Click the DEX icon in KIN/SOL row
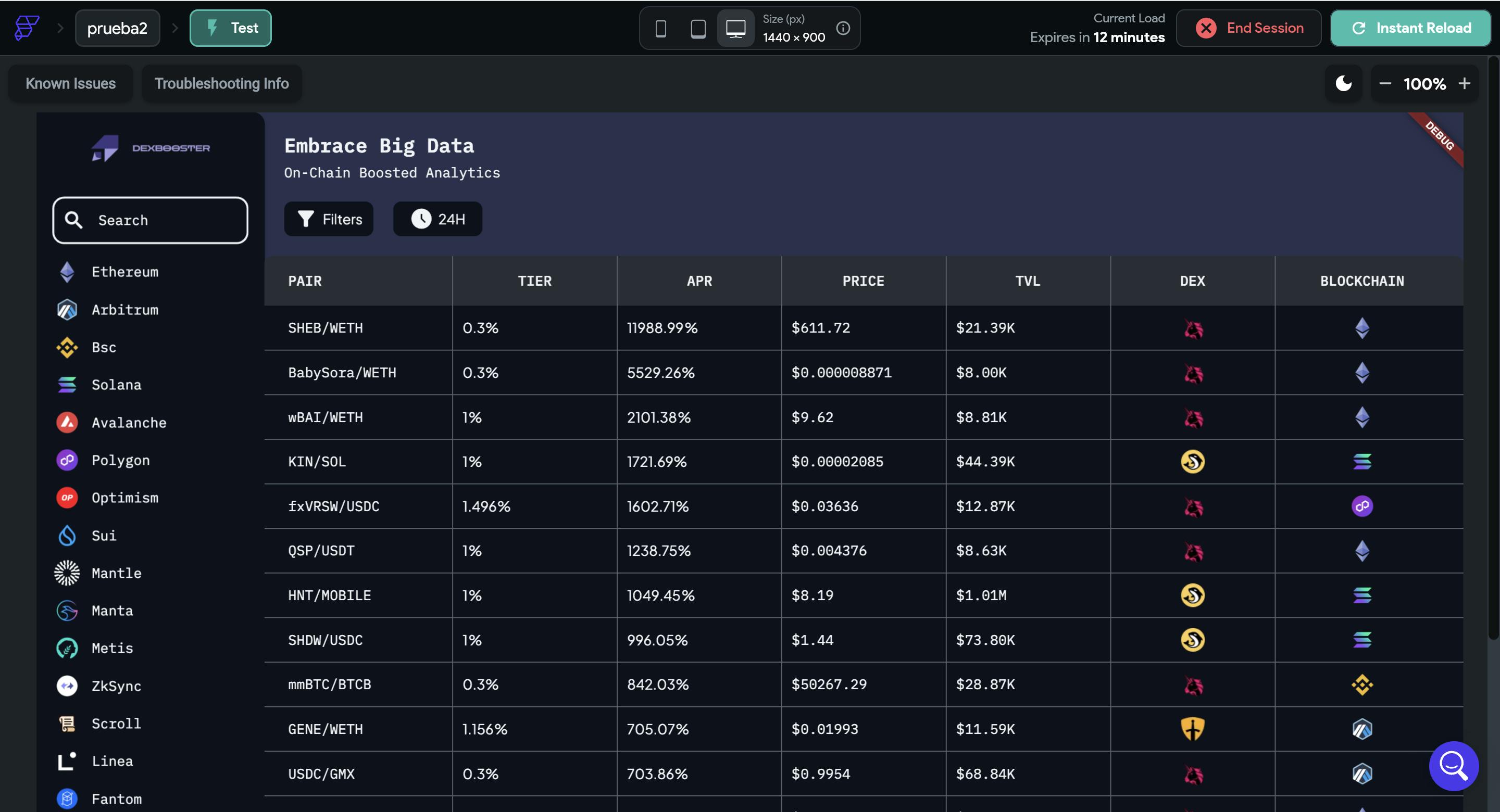The width and height of the screenshot is (1500, 812). (x=1192, y=462)
